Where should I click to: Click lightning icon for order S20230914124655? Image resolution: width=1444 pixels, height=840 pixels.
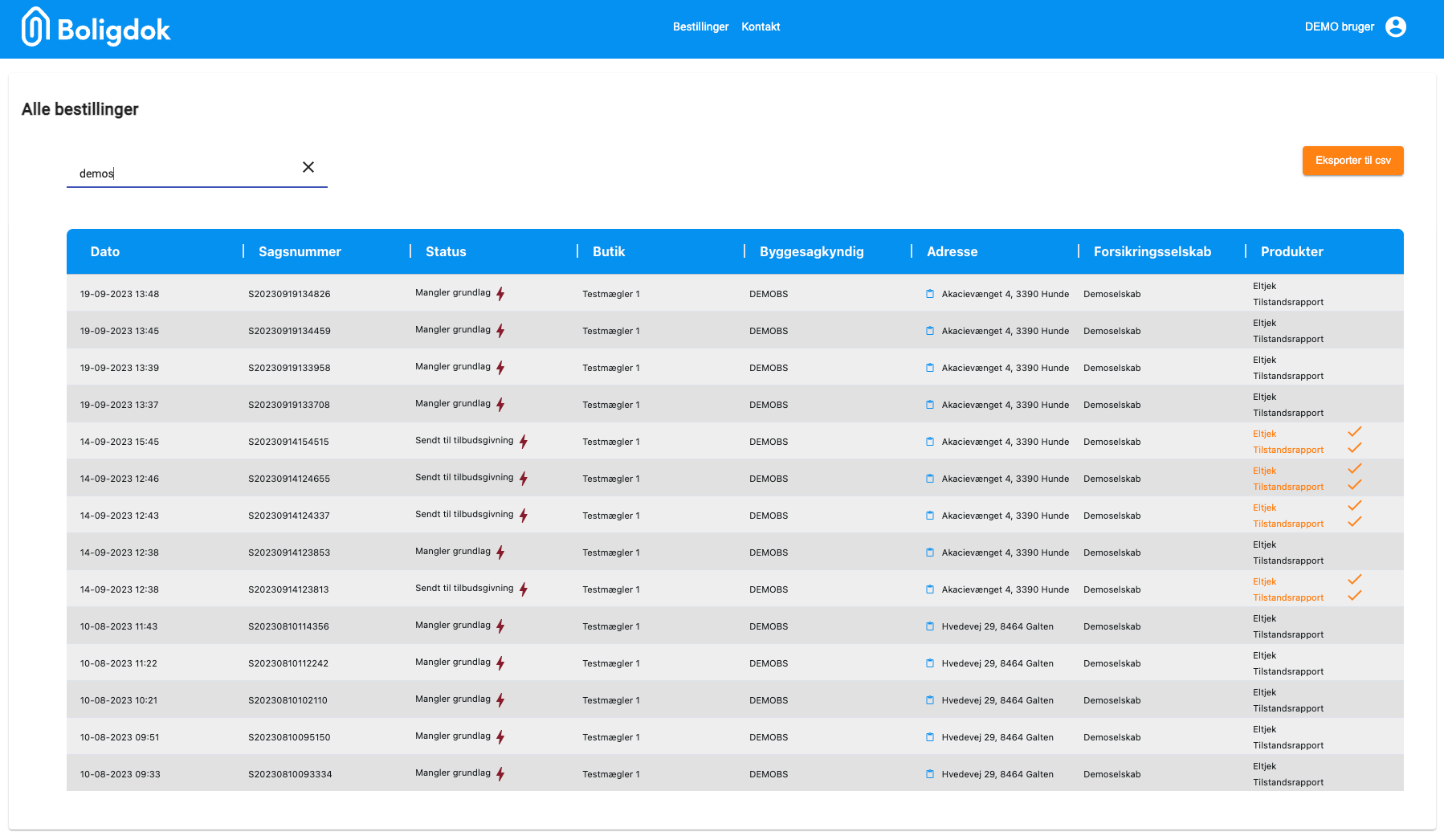[524, 479]
